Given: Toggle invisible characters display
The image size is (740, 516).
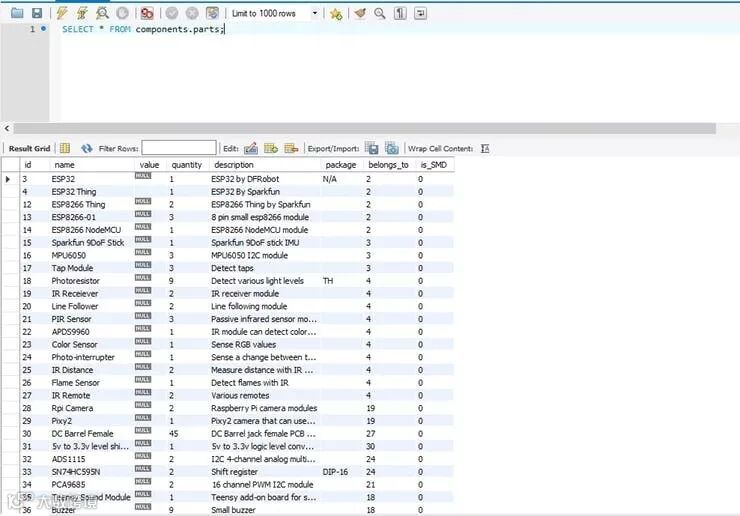Looking at the screenshot, I should (x=400, y=13).
